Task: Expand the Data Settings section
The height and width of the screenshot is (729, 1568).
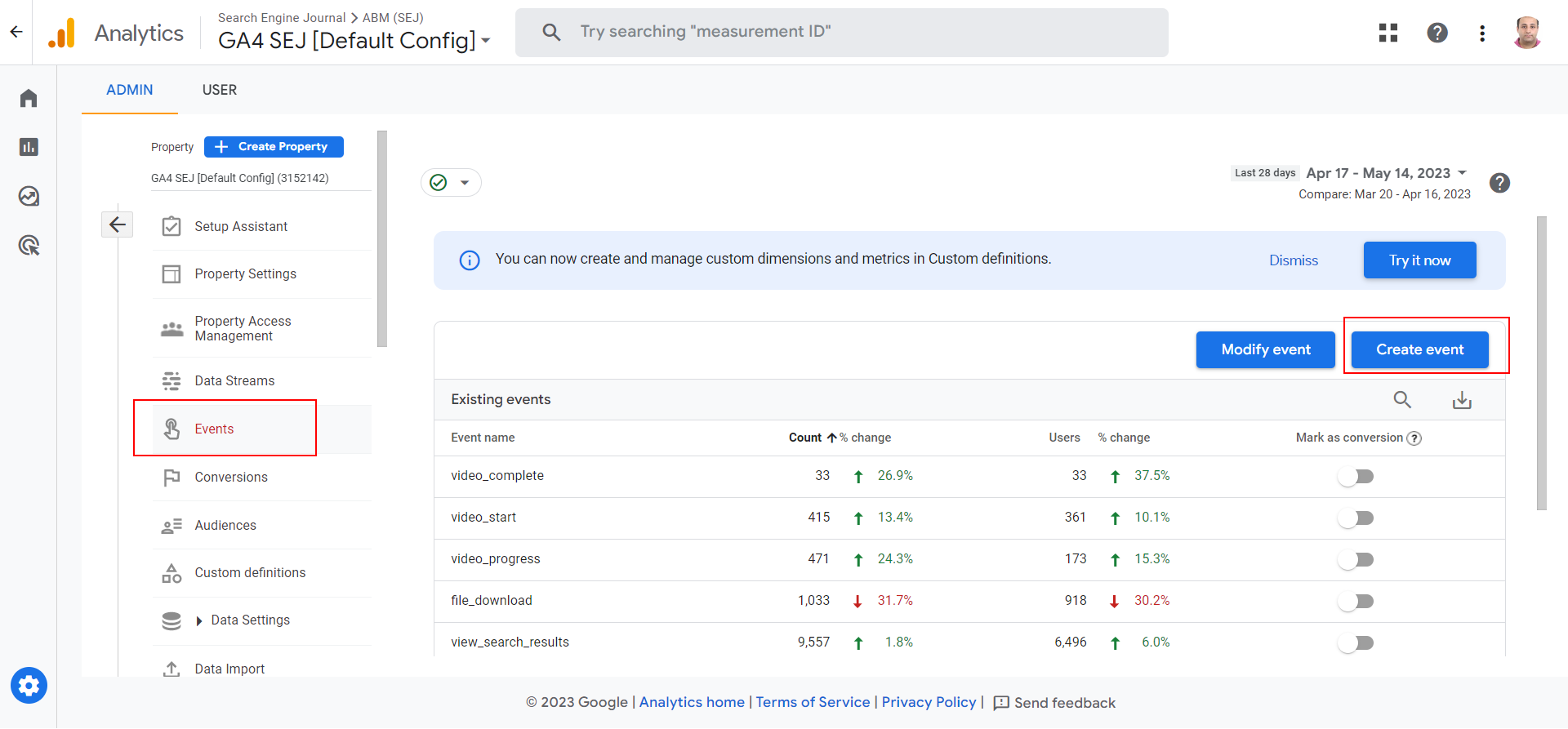Action: click(198, 621)
